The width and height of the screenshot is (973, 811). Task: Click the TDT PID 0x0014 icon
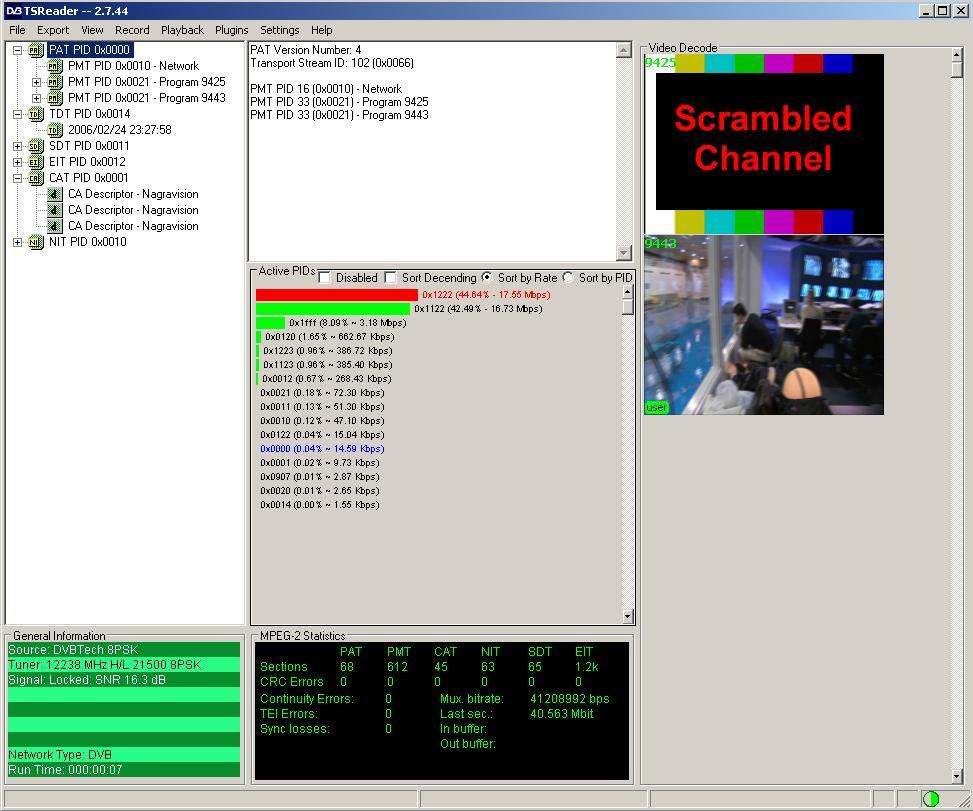(x=36, y=114)
